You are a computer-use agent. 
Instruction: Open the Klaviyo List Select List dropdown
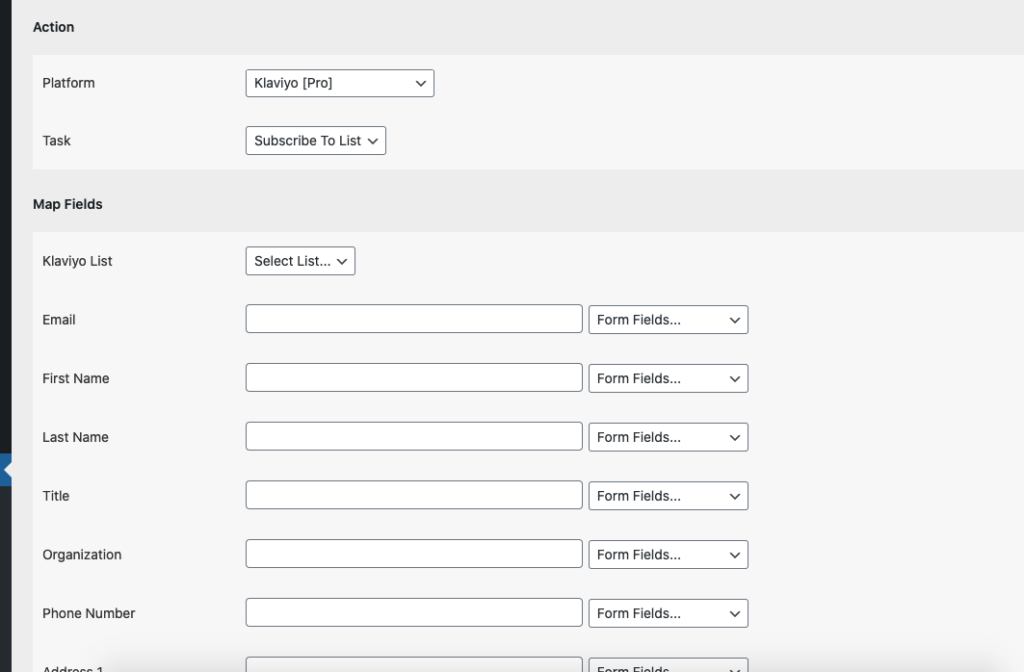point(300,261)
